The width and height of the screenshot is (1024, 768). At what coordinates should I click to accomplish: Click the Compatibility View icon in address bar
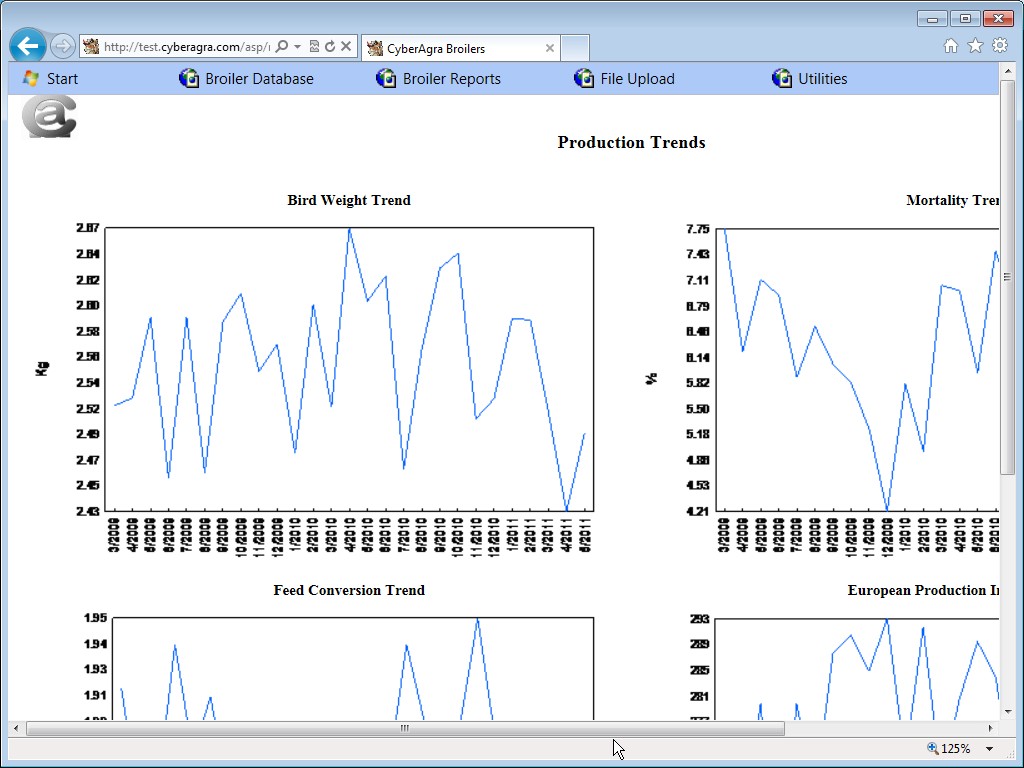pos(314,46)
